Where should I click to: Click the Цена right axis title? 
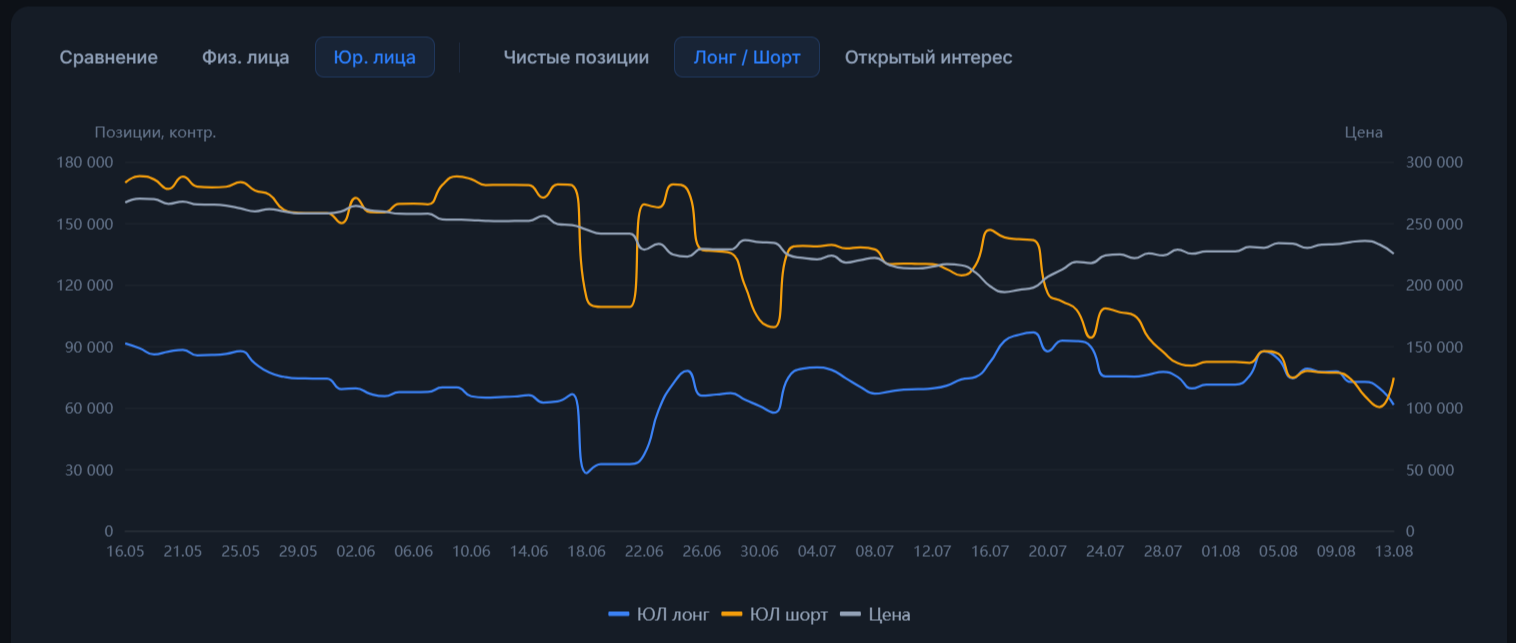(x=1363, y=132)
